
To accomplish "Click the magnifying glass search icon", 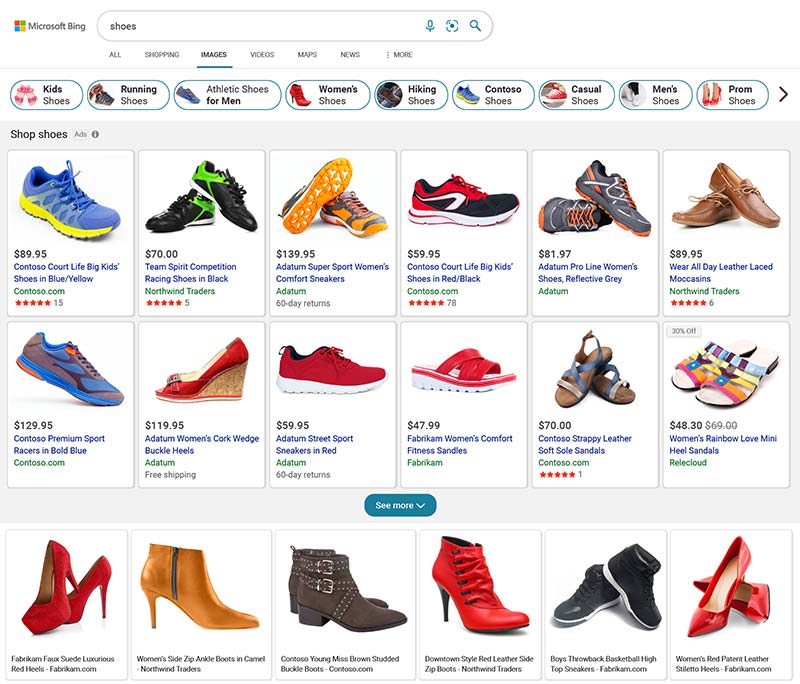I will coord(476,26).
